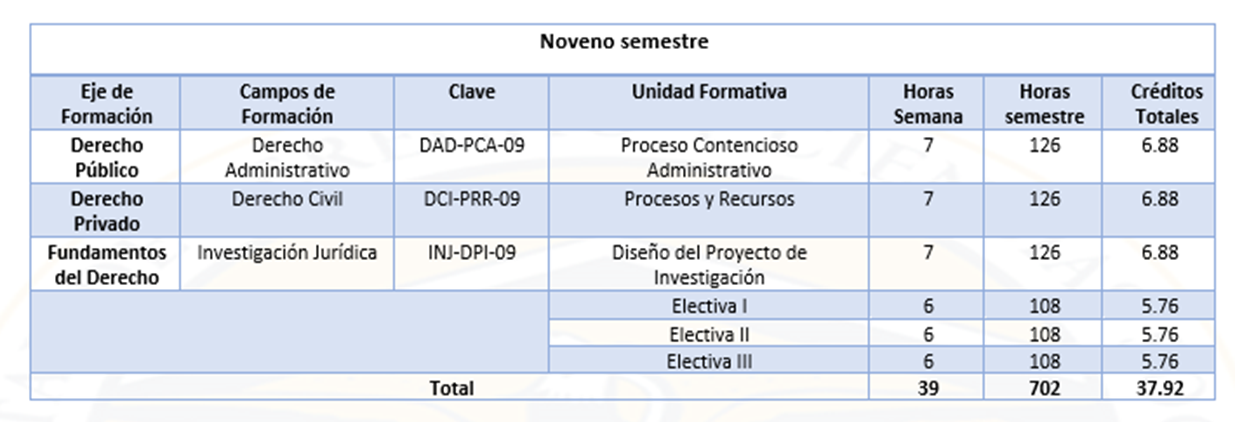The height and width of the screenshot is (422, 1235).
Task: Click the 'Horas semestre' column header
Action: pos(1045,103)
